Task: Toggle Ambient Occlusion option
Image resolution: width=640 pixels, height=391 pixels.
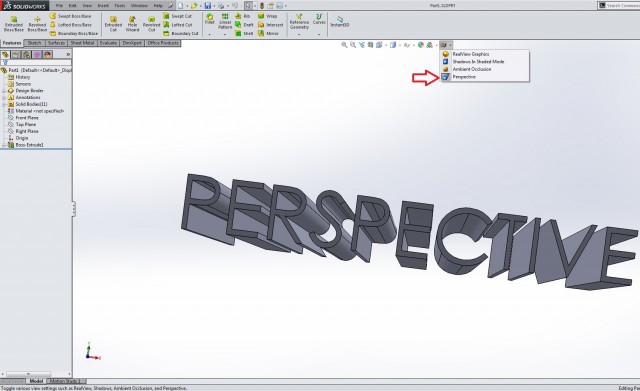Action: click(x=485, y=69)
